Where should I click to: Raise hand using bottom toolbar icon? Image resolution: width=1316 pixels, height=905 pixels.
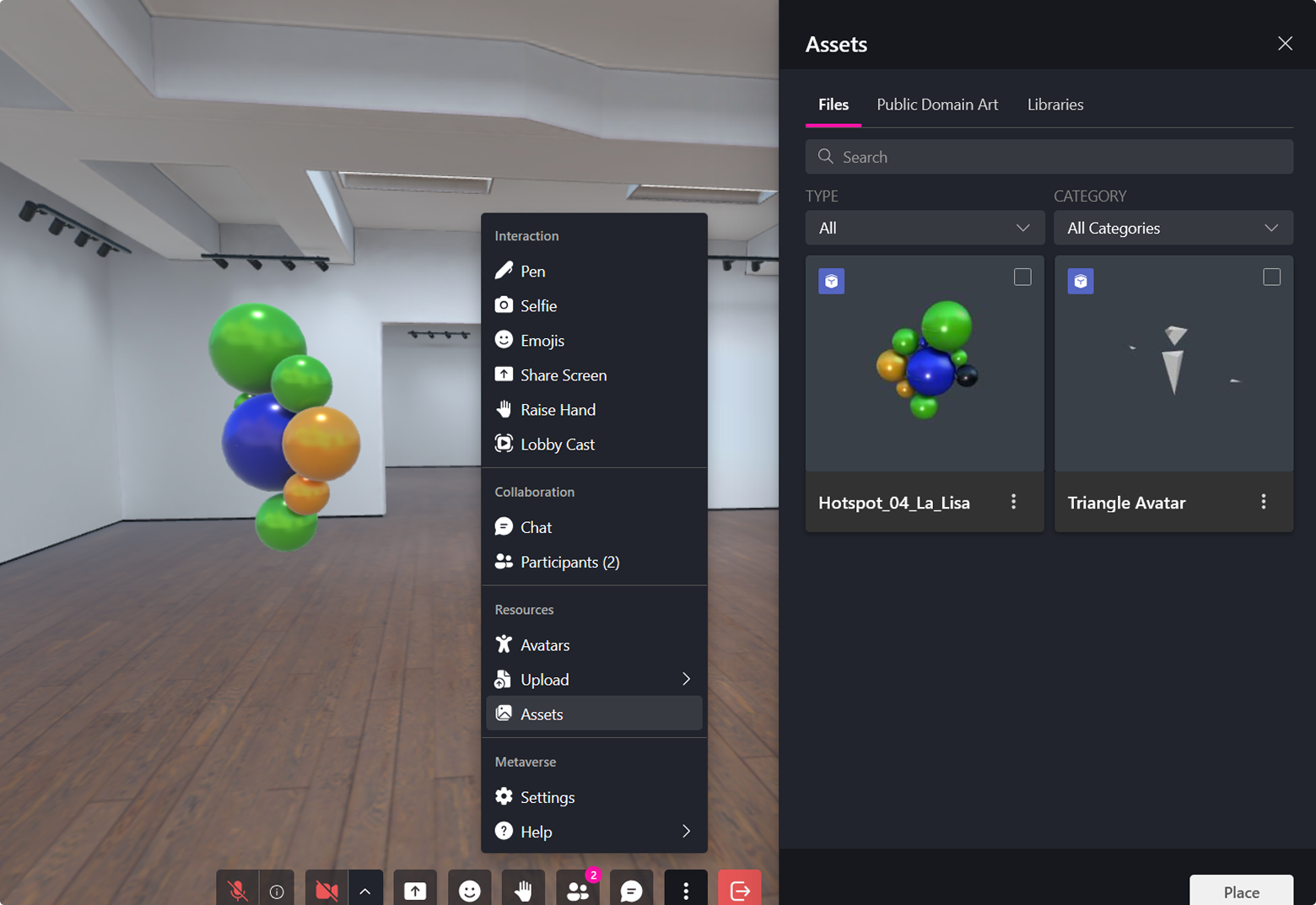coord(523,890)
